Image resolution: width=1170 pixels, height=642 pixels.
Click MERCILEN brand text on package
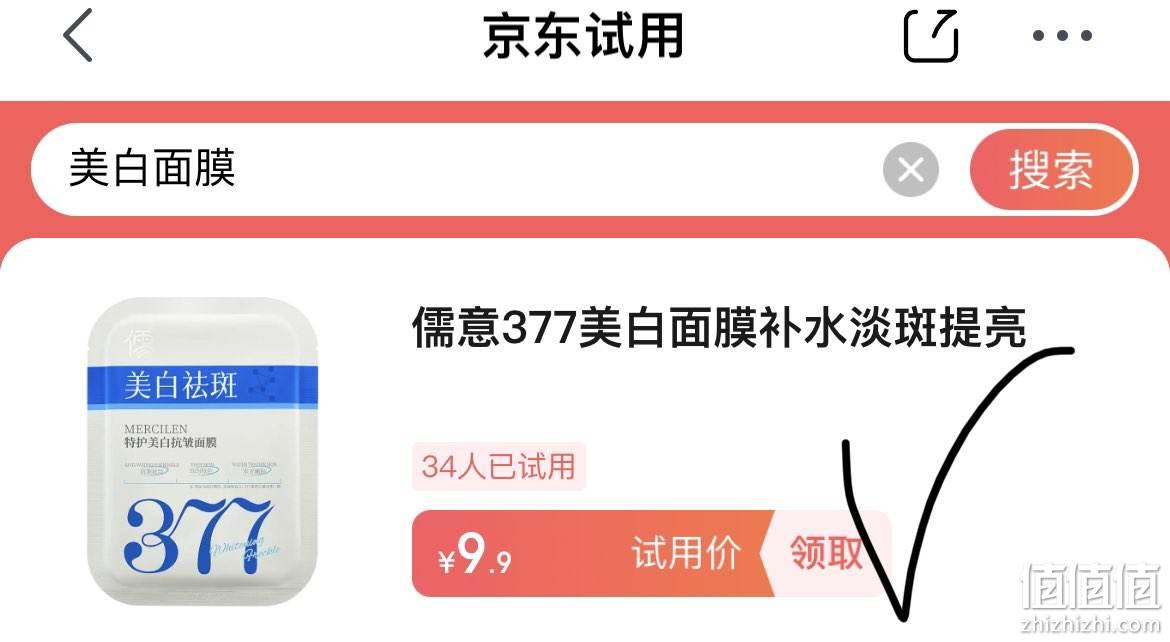(x=156, y=429)
